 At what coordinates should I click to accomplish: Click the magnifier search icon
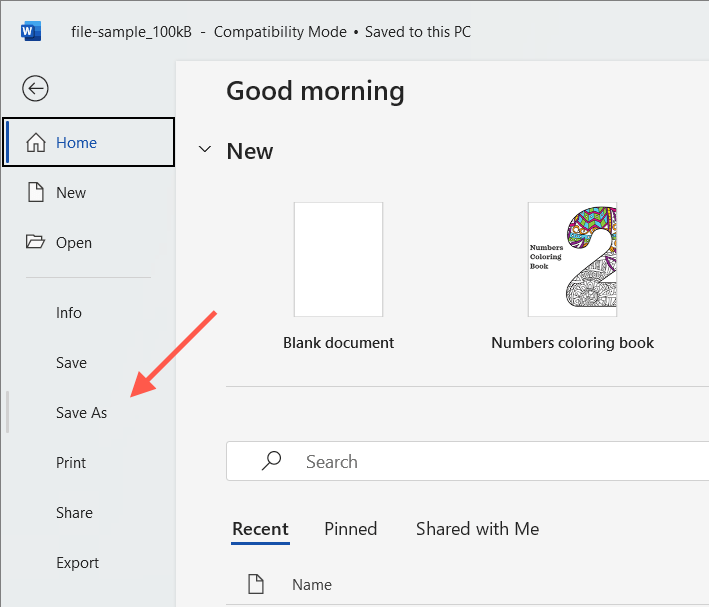[271, 461]
